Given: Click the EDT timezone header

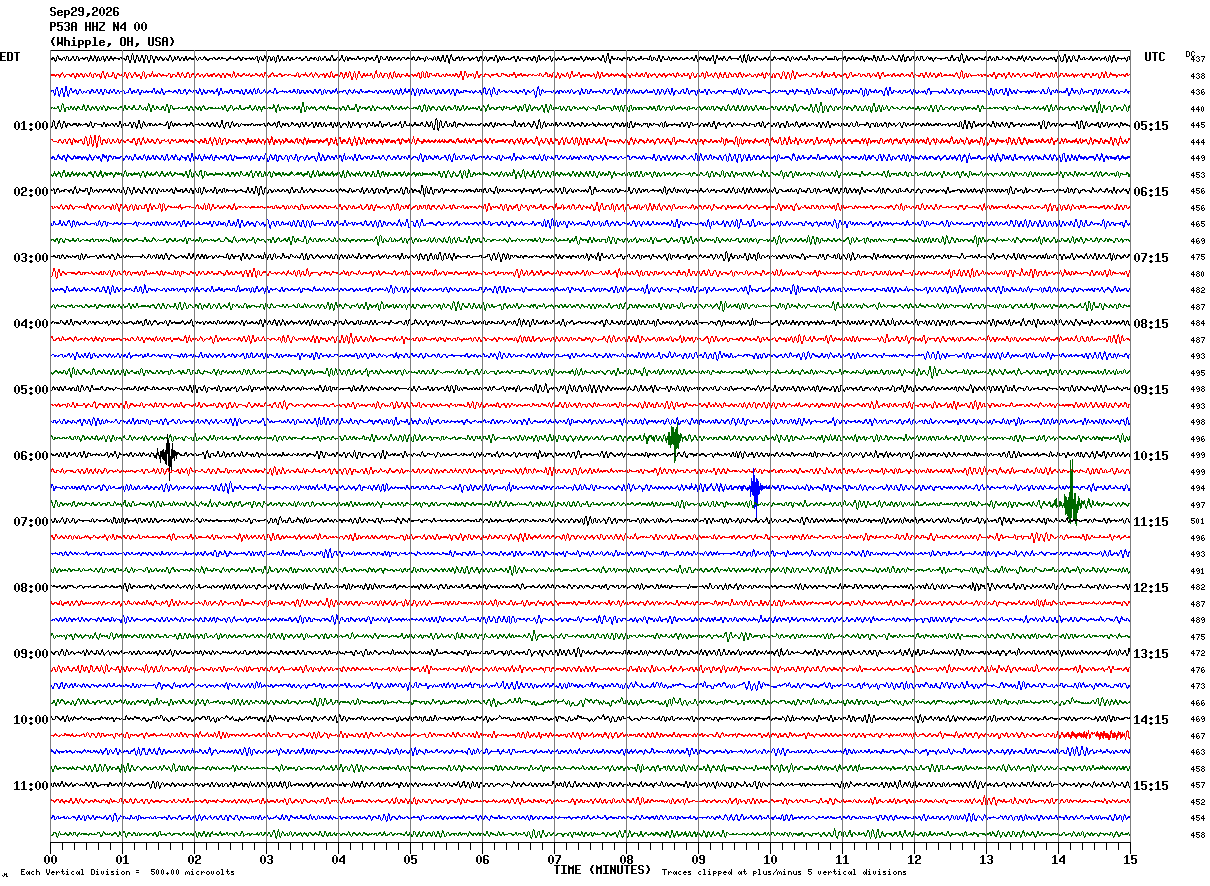Looking at the screenshot, I should point(10,57).
